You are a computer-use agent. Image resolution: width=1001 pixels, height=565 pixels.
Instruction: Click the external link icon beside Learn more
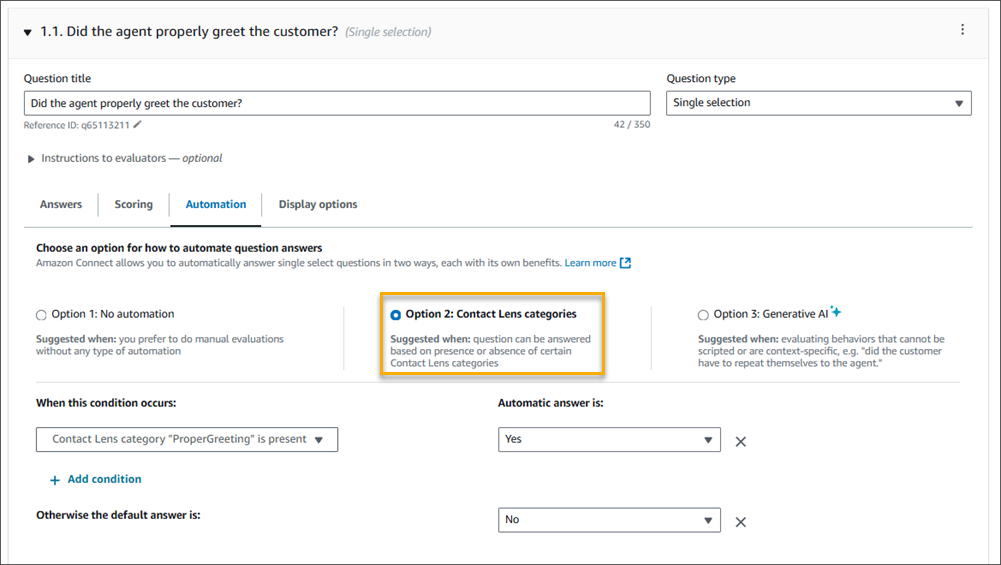point(625,263)
